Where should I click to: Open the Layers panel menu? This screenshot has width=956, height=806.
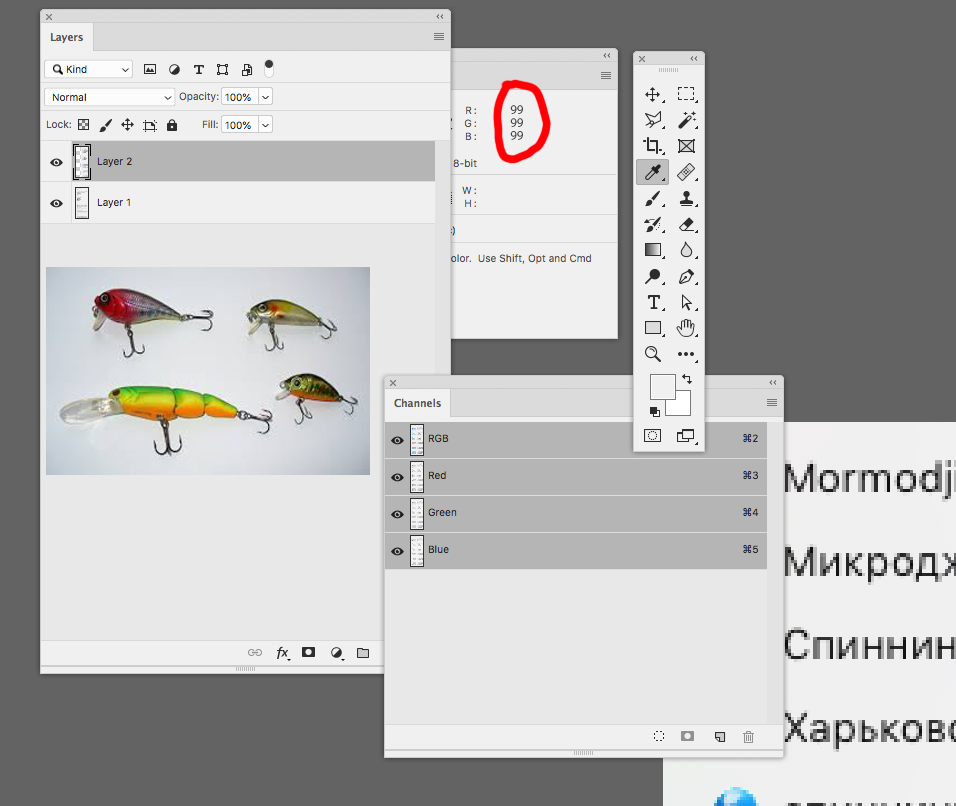(438, 37)
